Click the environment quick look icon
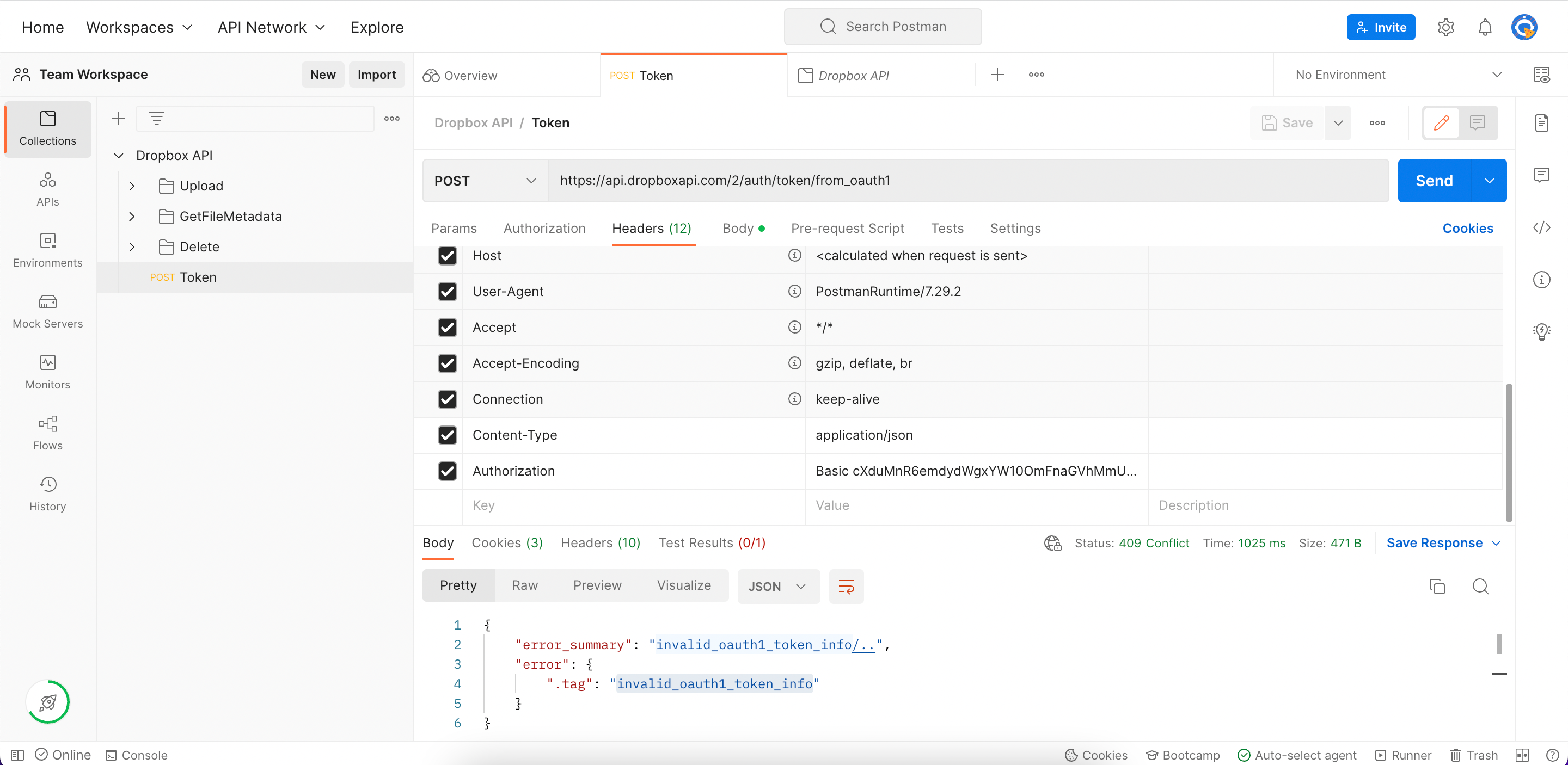Viewport: 1568px width, 765px height. (x=1541, y=75)
